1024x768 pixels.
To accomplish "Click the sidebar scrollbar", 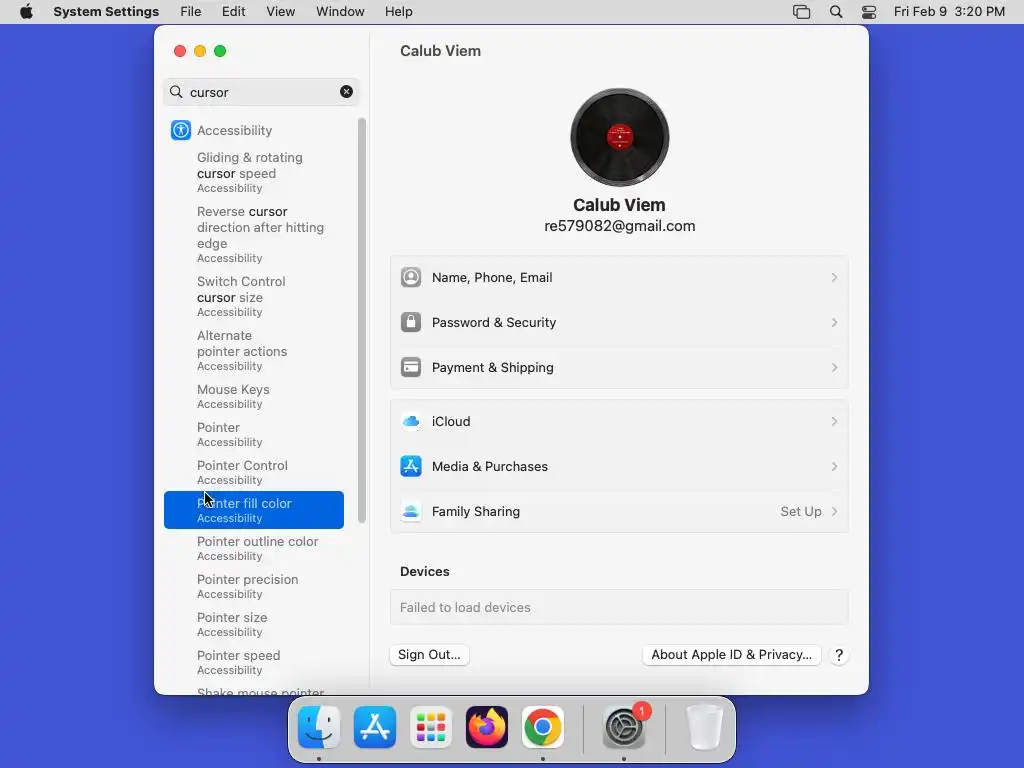I will 362,320.
